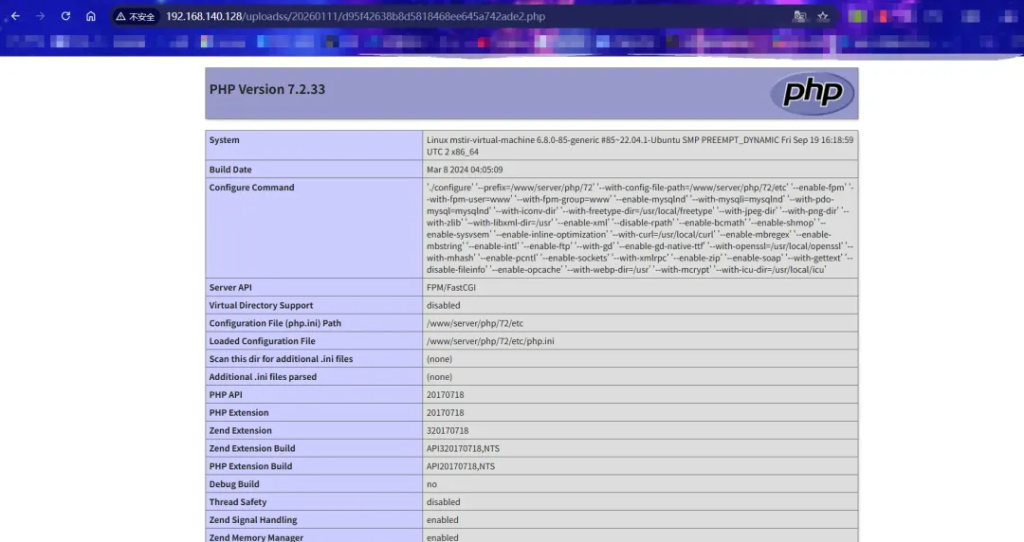Click the 不安全 security warning badge
This screenshot has height=542, width=1024.
[x=135, y=17]
